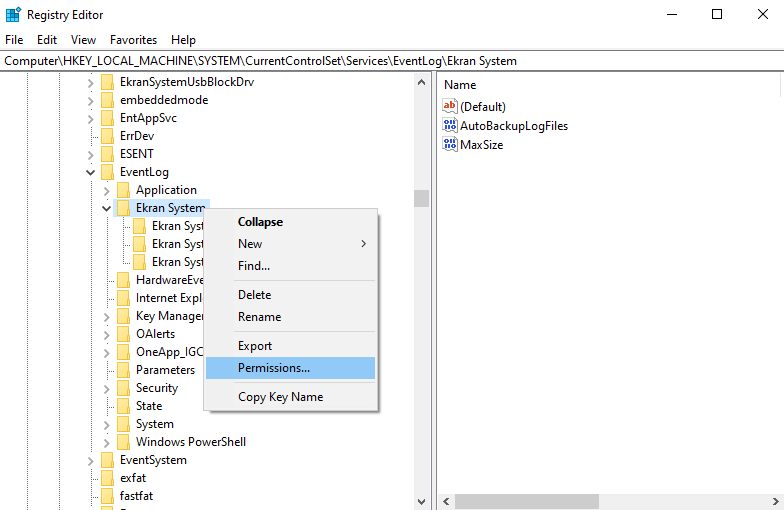Expand the Security key chevron

(x=107, y=388)
